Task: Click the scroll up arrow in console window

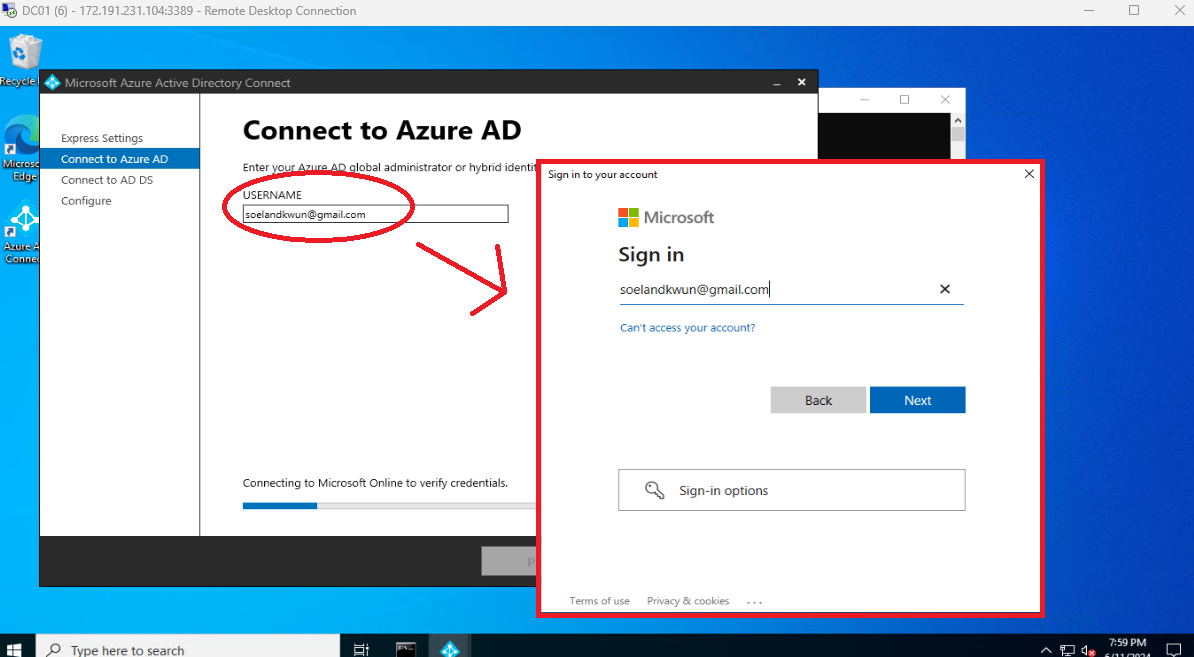Action: pos(958,120)
